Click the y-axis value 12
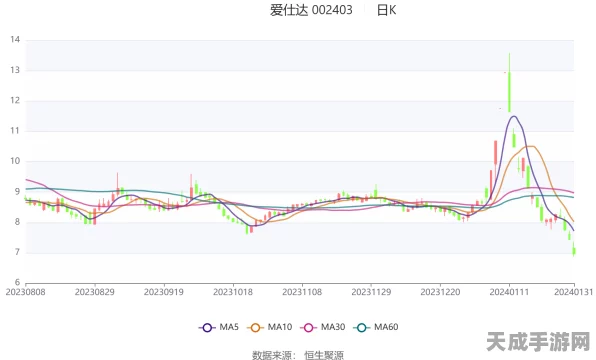The image size is (596, 360). pyautogui.click(x=15, y=100)
